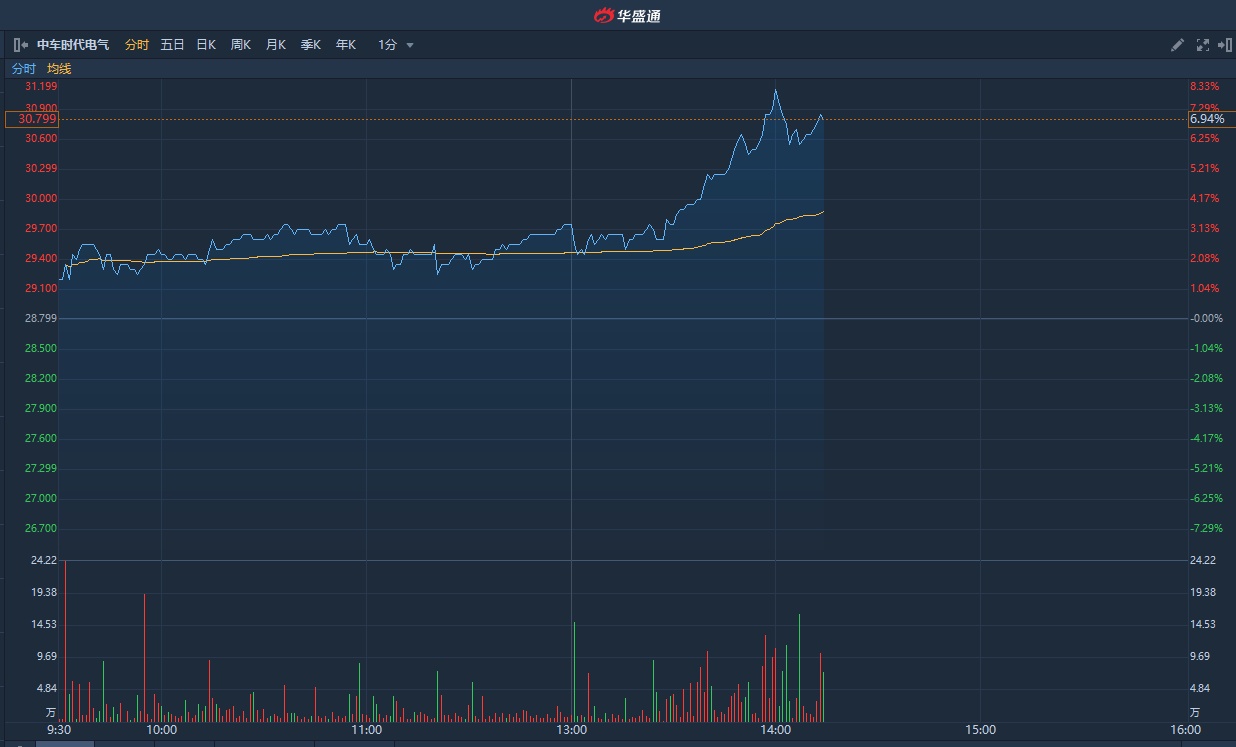
Task: Select the 周K weekly chart tab
Action: pyautogui.click(x=240, y=45)
